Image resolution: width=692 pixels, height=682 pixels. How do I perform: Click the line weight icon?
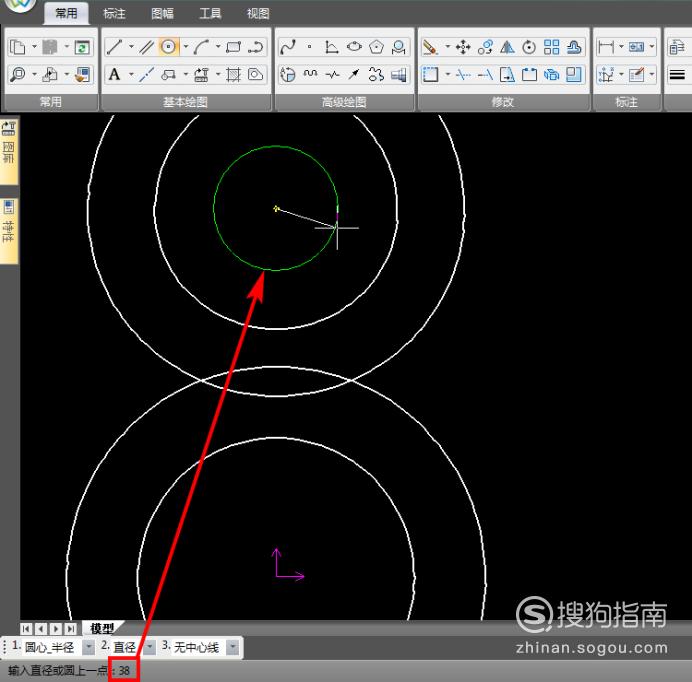pyautogui.click(x=677, y=74)
